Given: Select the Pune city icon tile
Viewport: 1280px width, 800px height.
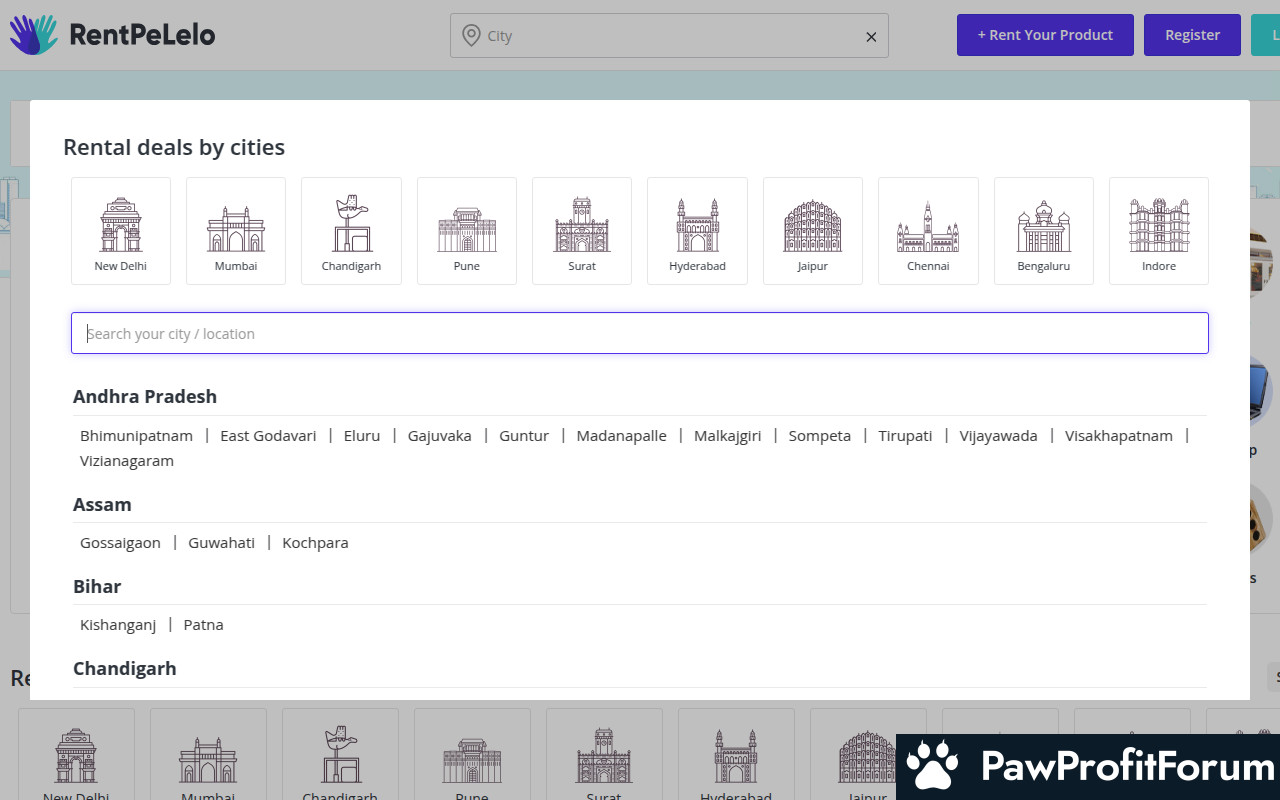Looking at the screenshot, I should 467,231.
